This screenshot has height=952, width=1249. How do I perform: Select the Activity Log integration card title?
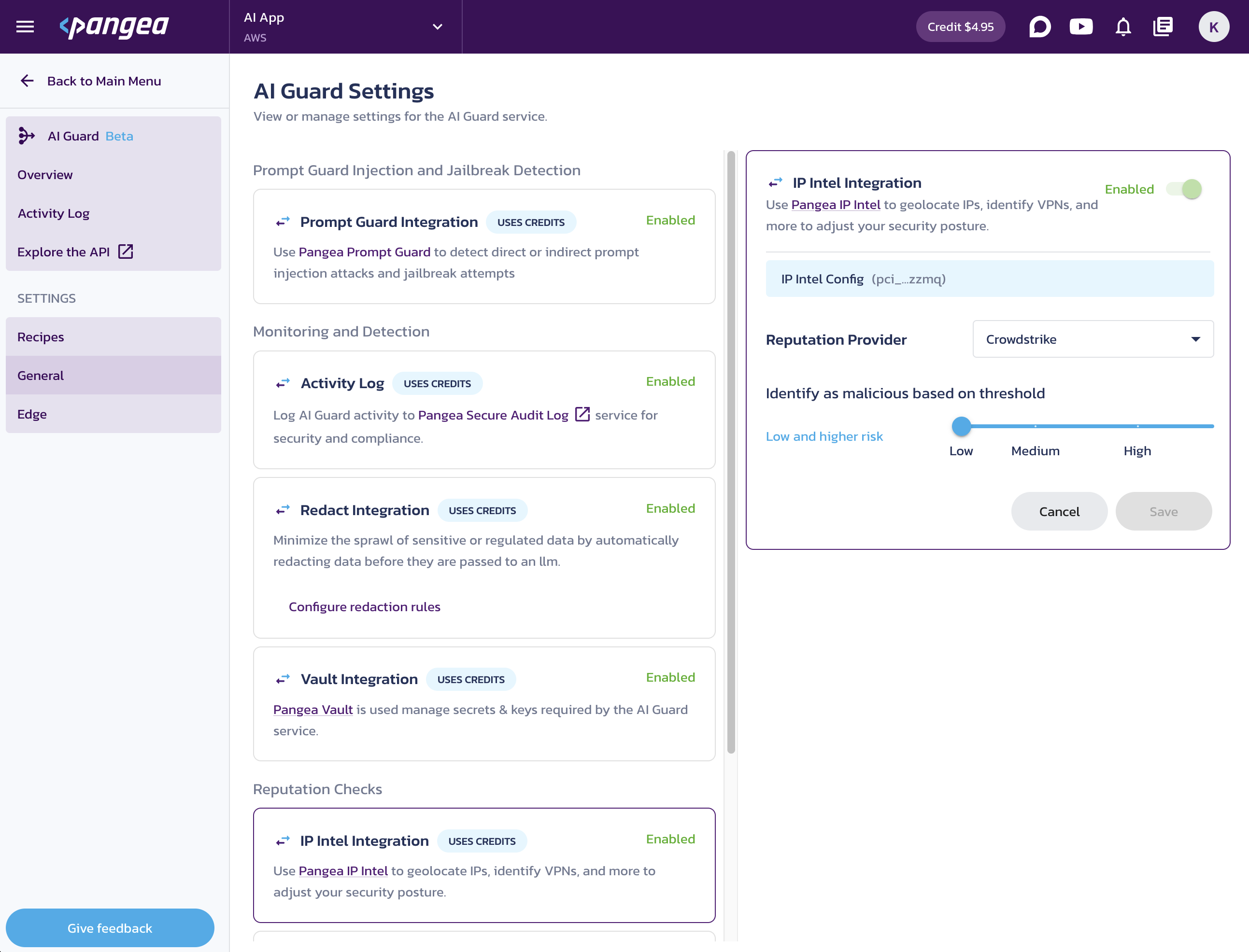pyautogui.click(x=342, y=383)
